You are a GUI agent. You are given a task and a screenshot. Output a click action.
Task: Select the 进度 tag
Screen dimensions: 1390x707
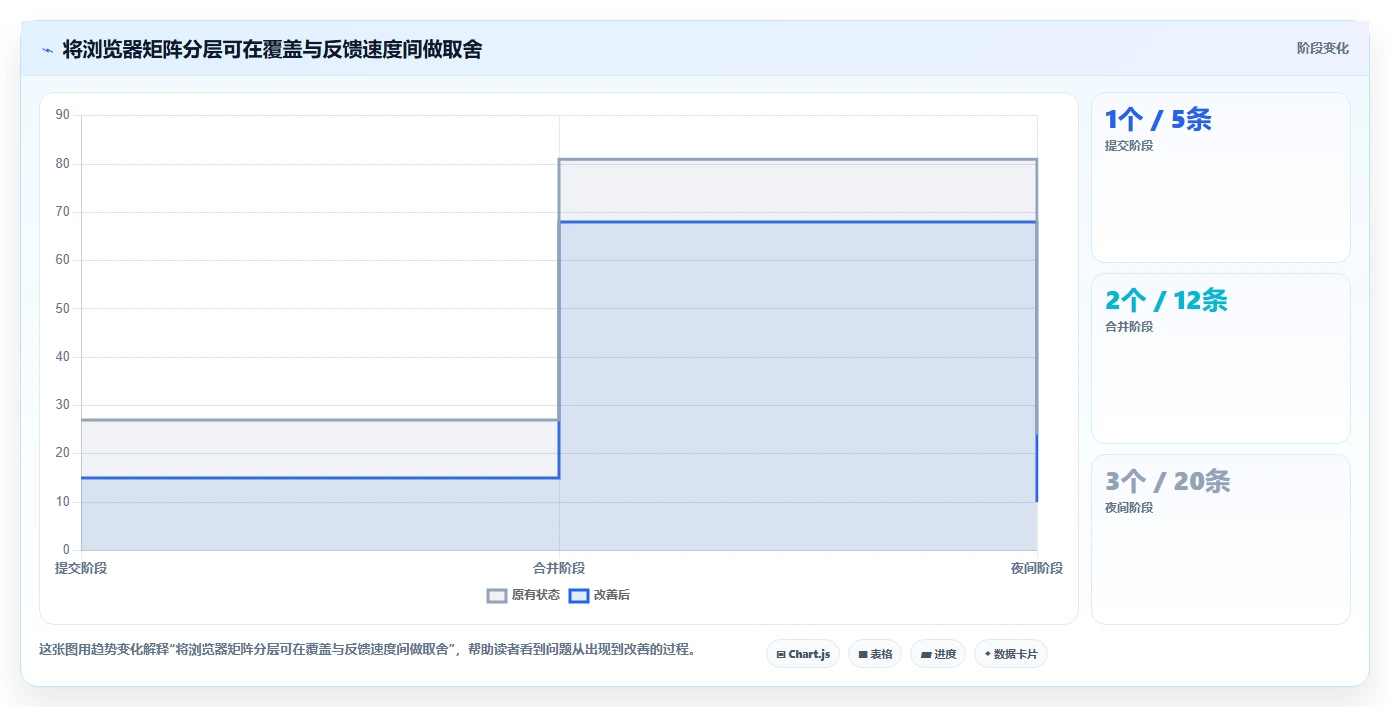(938, 654)
